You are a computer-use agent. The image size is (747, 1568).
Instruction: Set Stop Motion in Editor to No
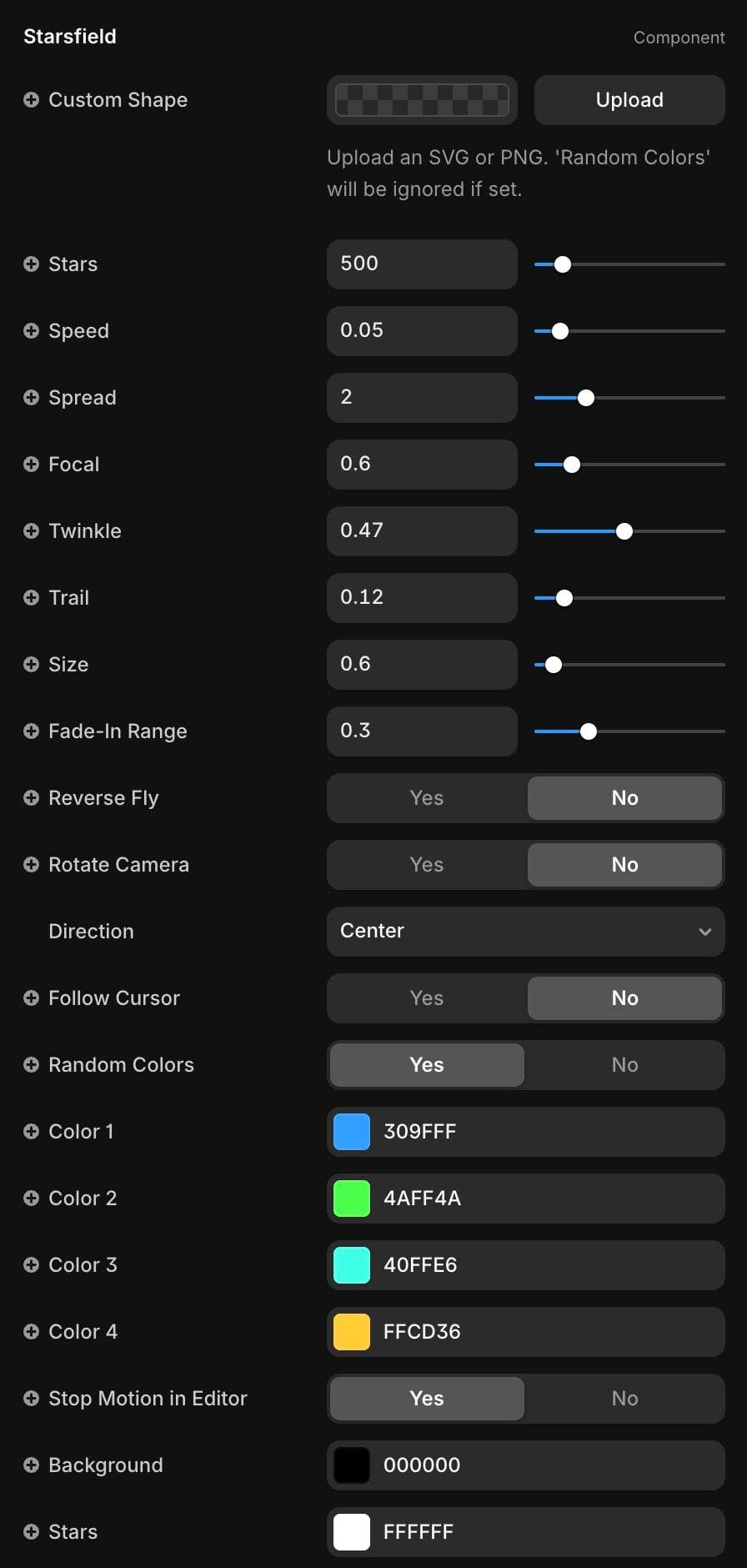(x=624, y=1399)
